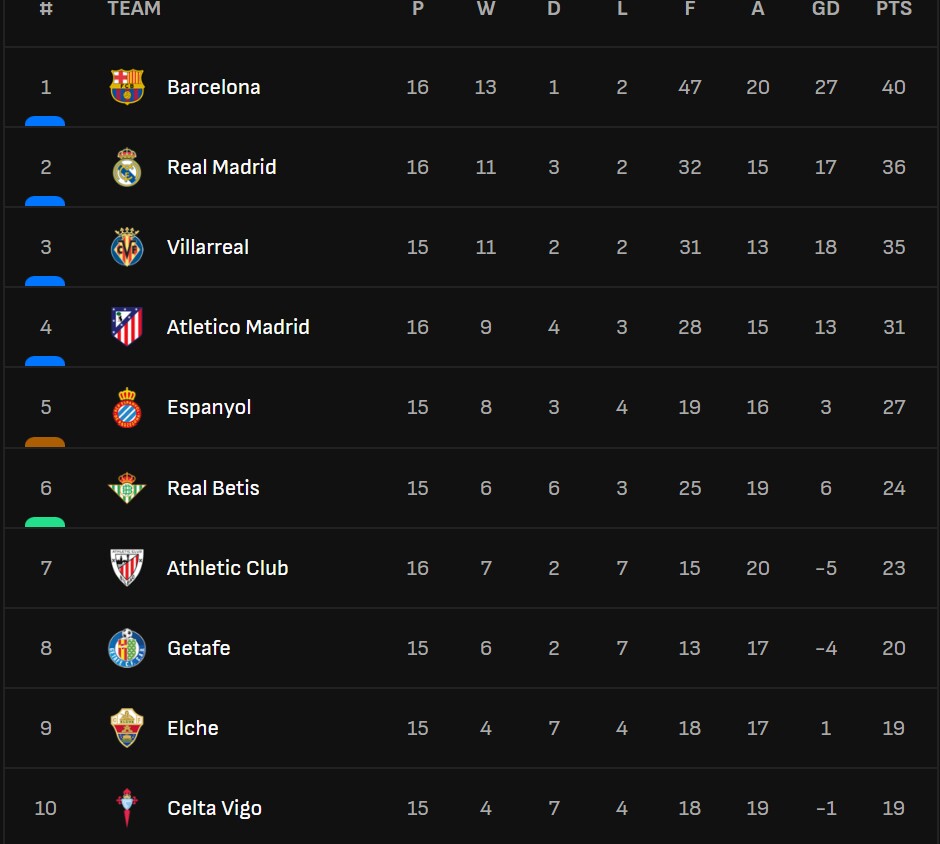The height and width of the screenshot is (844, 940).
Task: Open the Barcelona team name link
Action: point(213,87)
